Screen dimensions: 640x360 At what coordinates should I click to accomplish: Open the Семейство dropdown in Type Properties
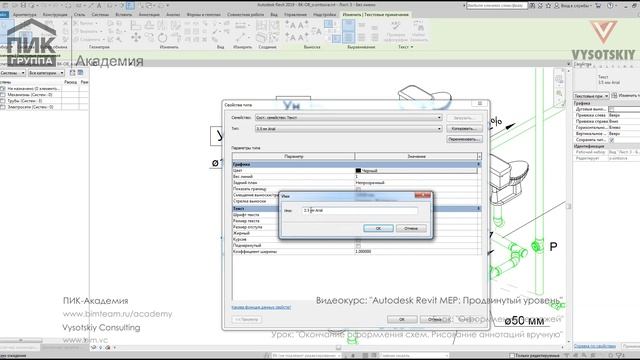click(349, 118)
